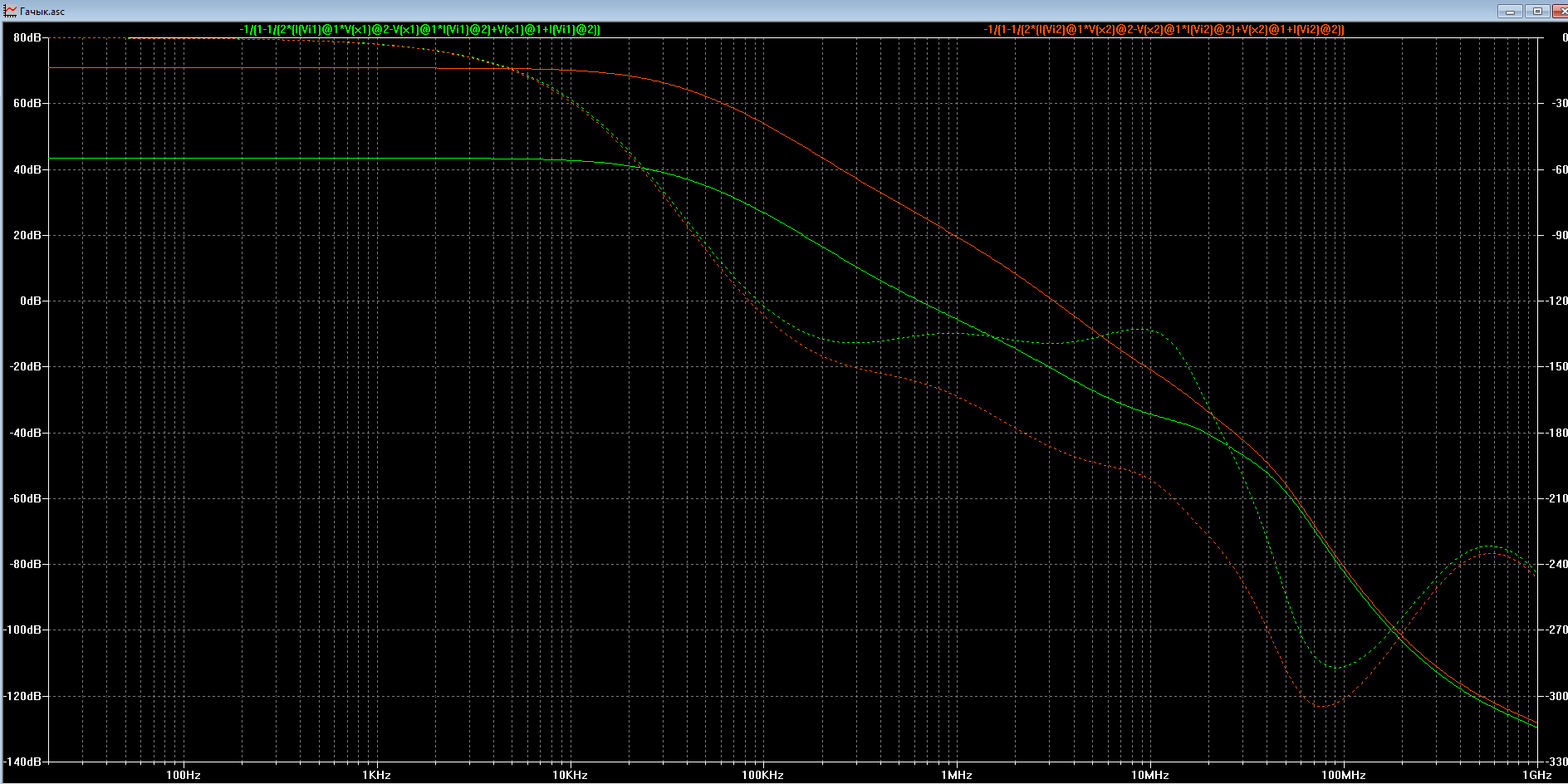
Task: Click the -60dB label on the left axis
Action: tap(25, 498)
